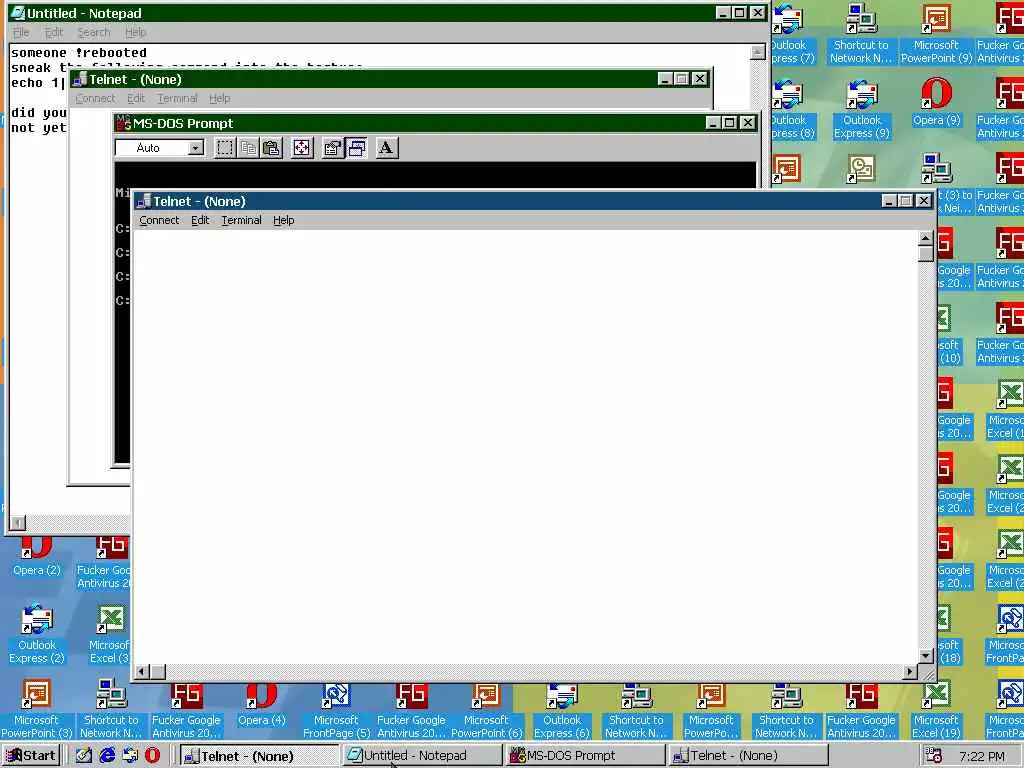Open the Start menu
Screen dimensions: 1024x768
click(x=31, y=756)
